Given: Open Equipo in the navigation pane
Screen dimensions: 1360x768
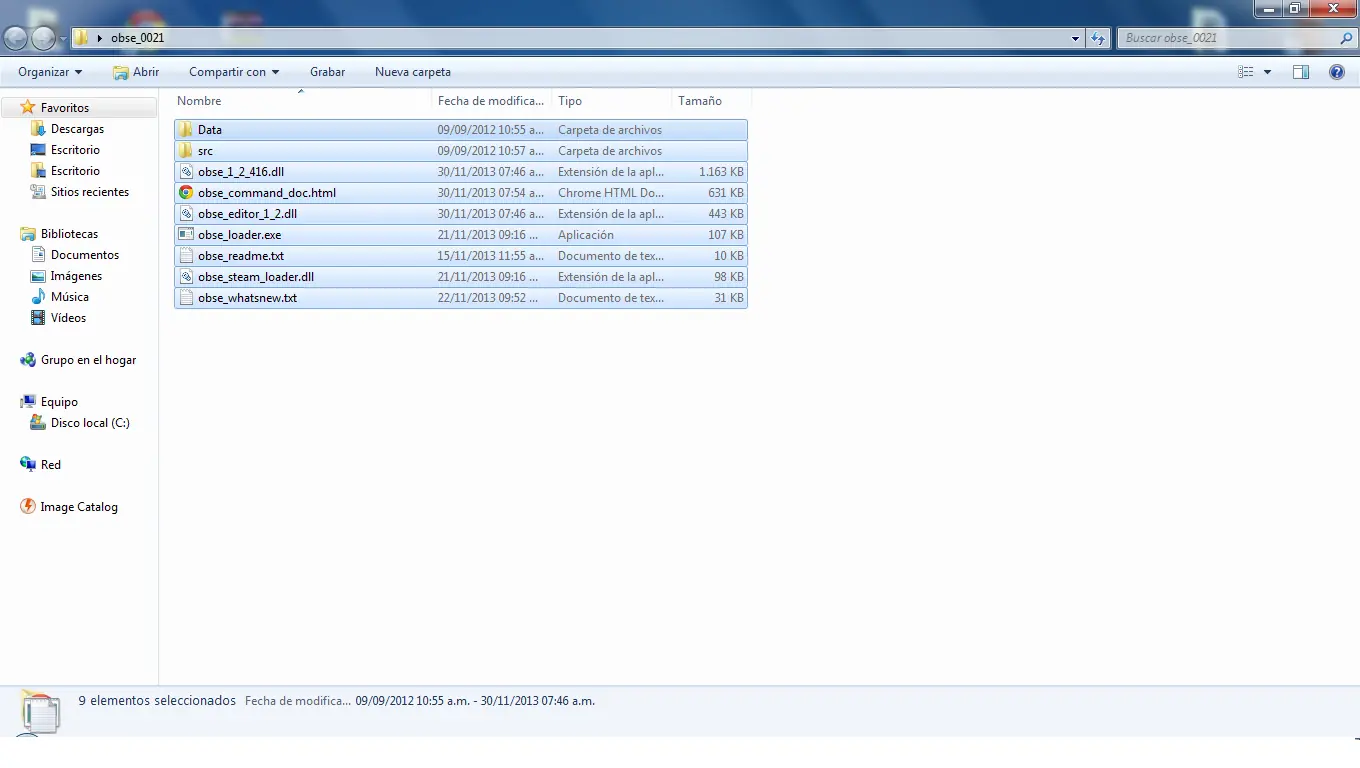Looking at the screenshot, I should (x=59, y=402).
